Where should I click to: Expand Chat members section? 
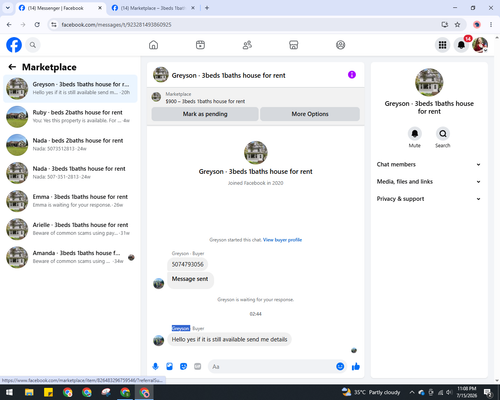point(429,164)
